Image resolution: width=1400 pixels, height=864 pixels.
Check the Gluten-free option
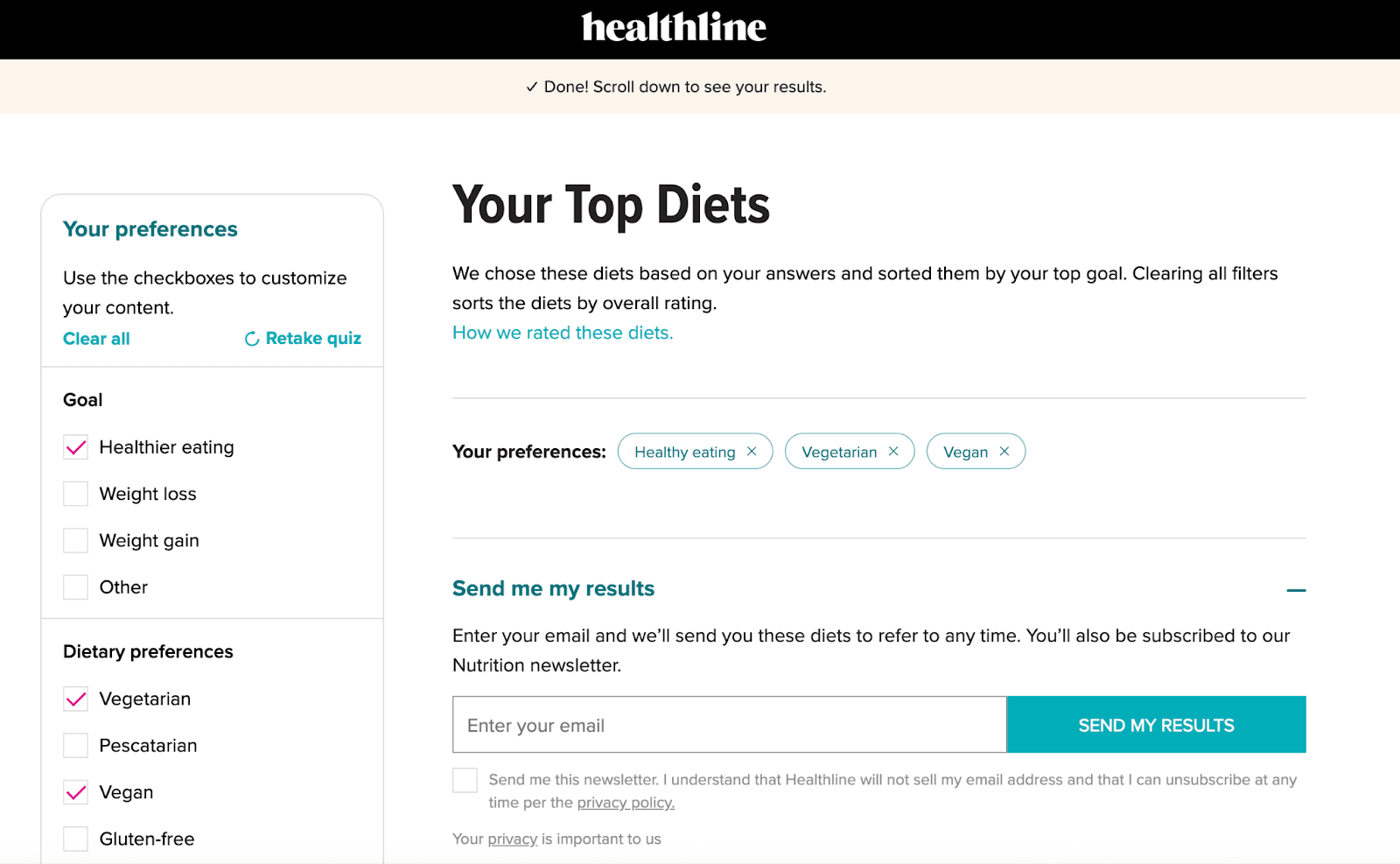(x=76, y=839)
